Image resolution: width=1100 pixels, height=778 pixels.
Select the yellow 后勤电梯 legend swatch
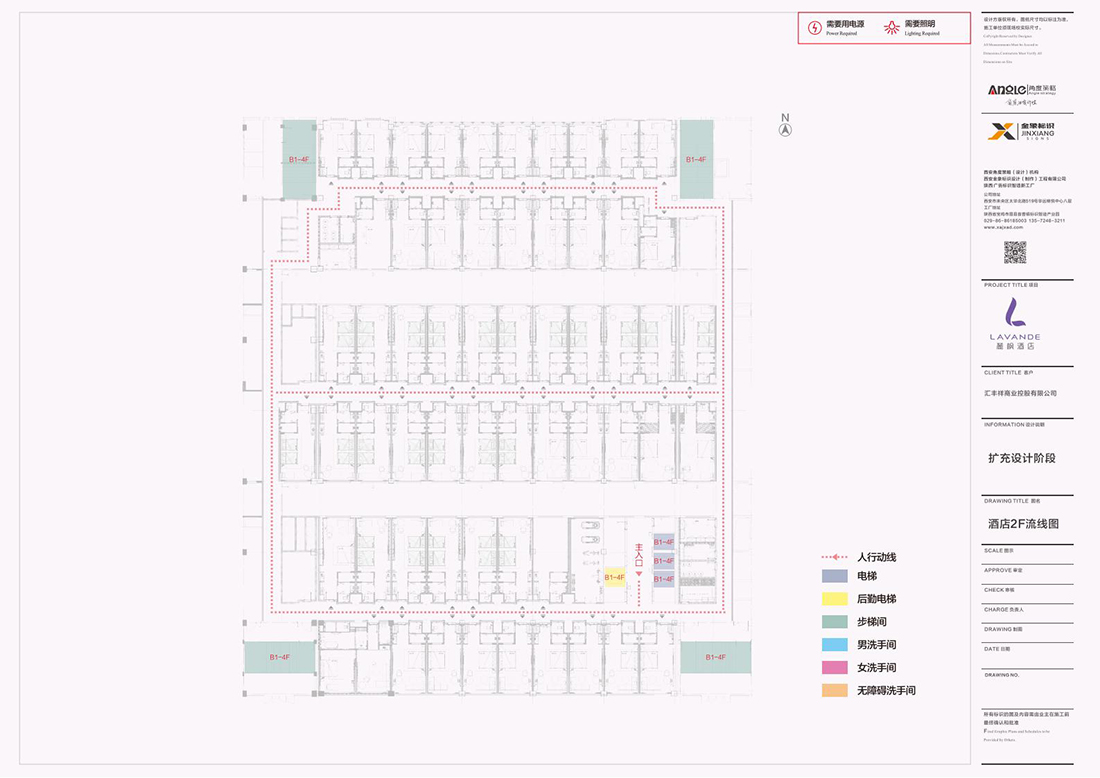pos(834,599)
